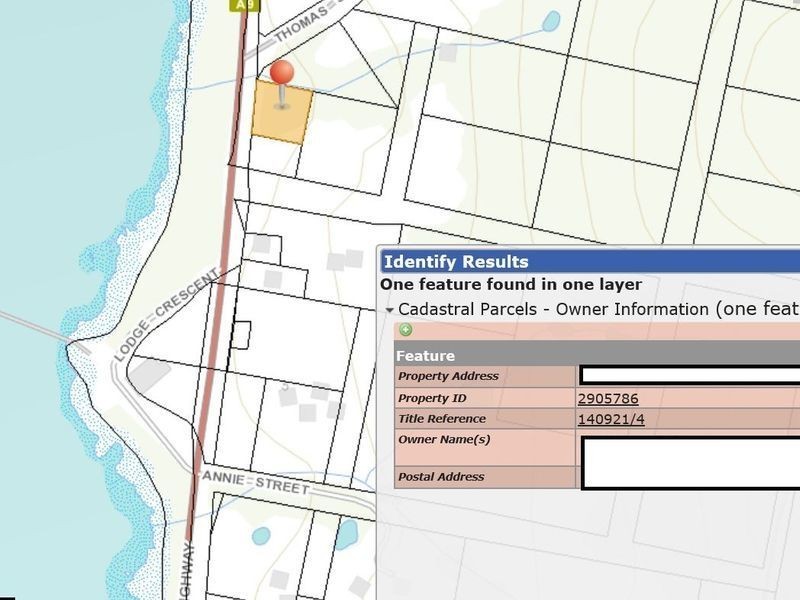Screen dimensions: 800x600
Task: Click the grey building beside Lodge Crescent
Action: point(149,374)
